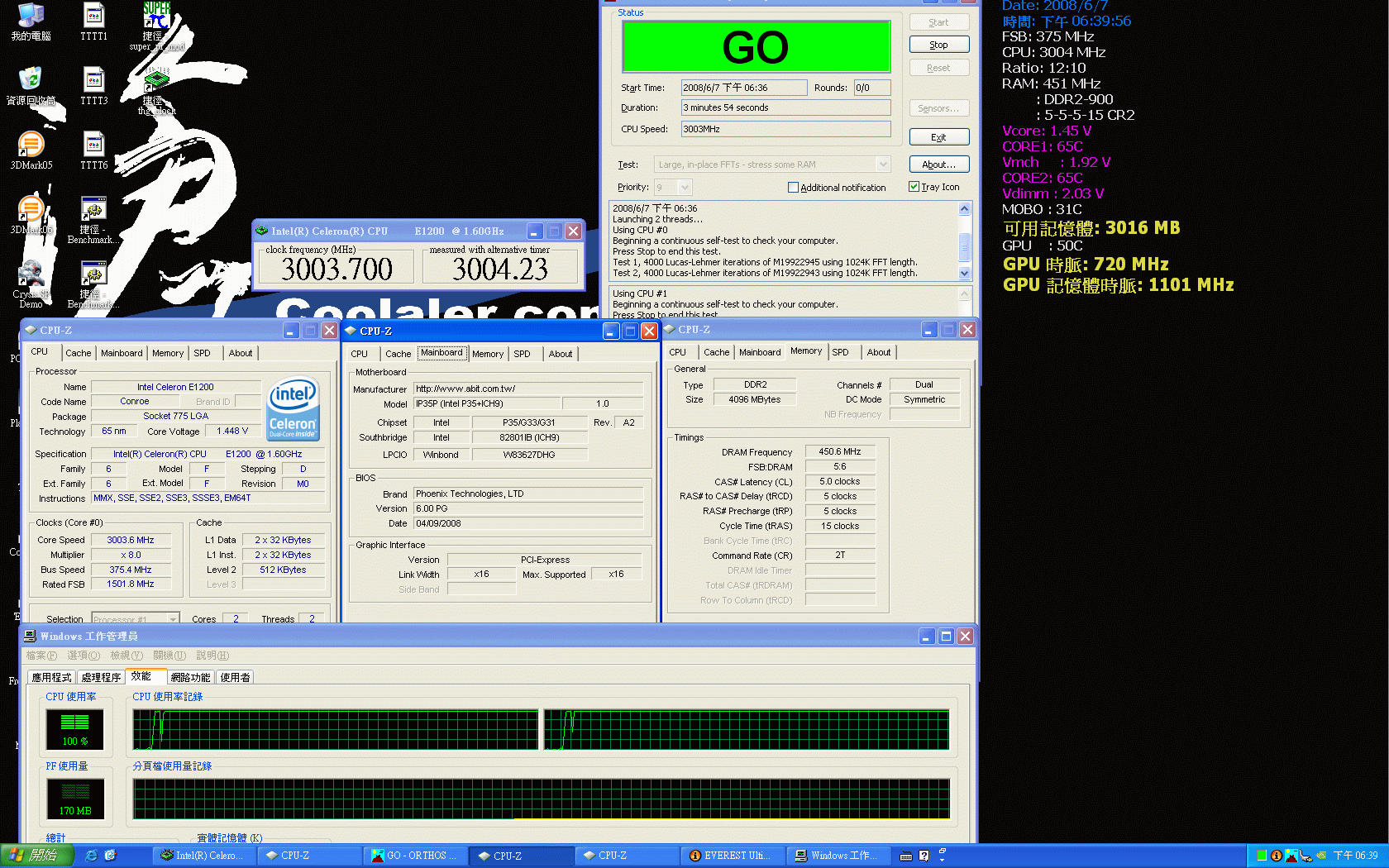This screenshot has width=1389, height=868.
Task: Click the Internet Explorer quick launch icon
Action: point(92,856)
